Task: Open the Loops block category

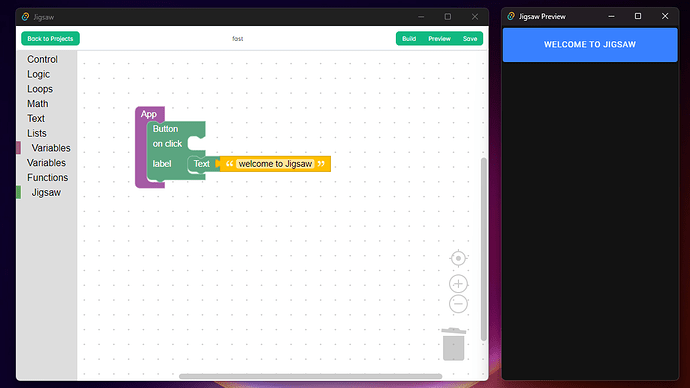Action: tap(40, 89)
